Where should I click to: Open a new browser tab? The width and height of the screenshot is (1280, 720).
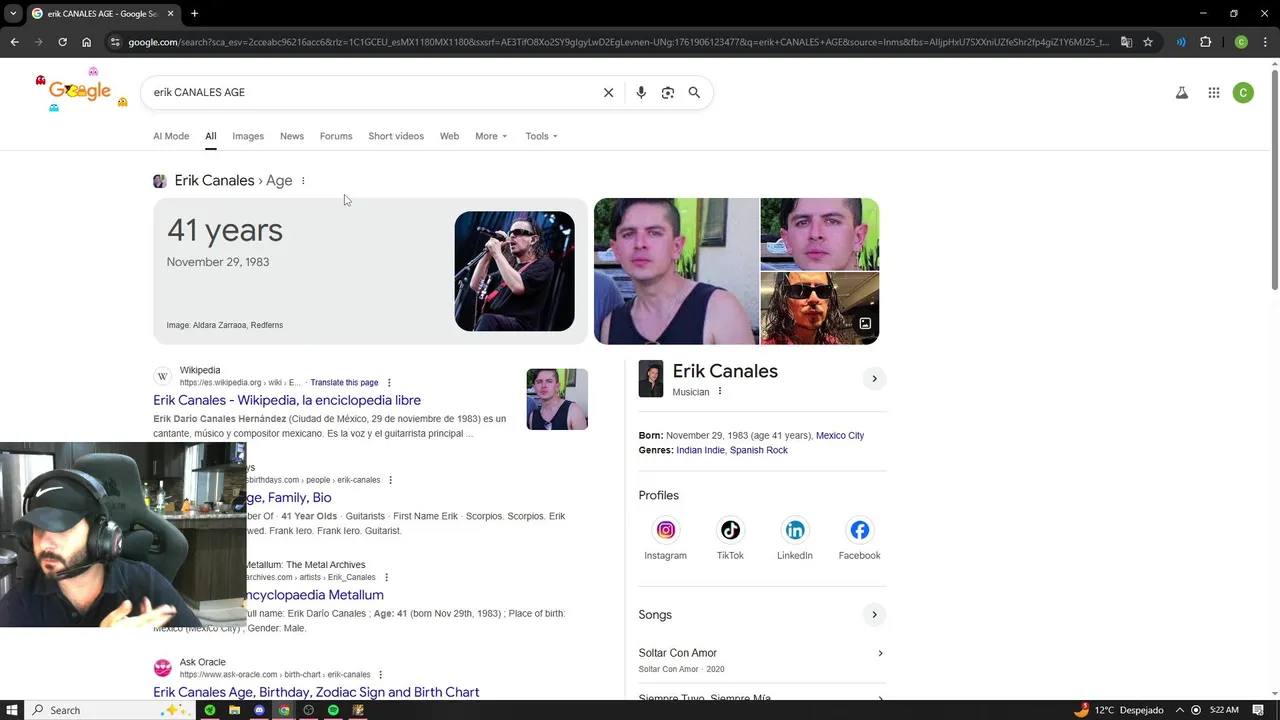[194, 14]
